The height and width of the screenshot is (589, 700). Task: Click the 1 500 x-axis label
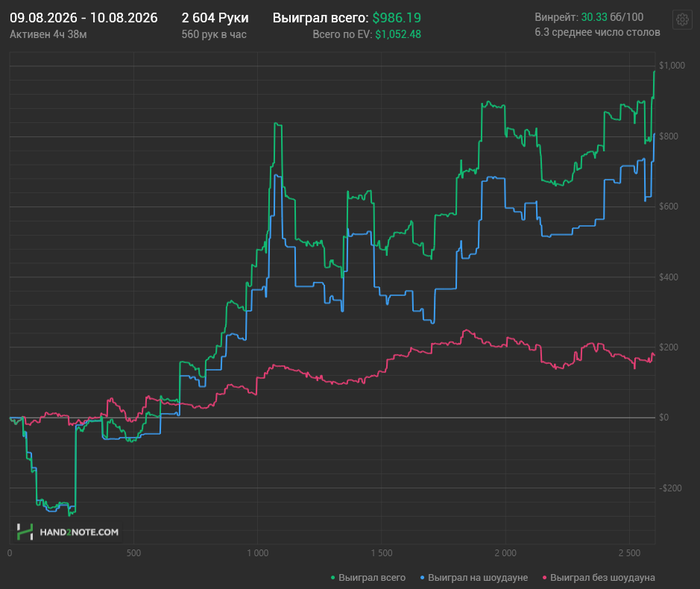(x=382, y=553)
